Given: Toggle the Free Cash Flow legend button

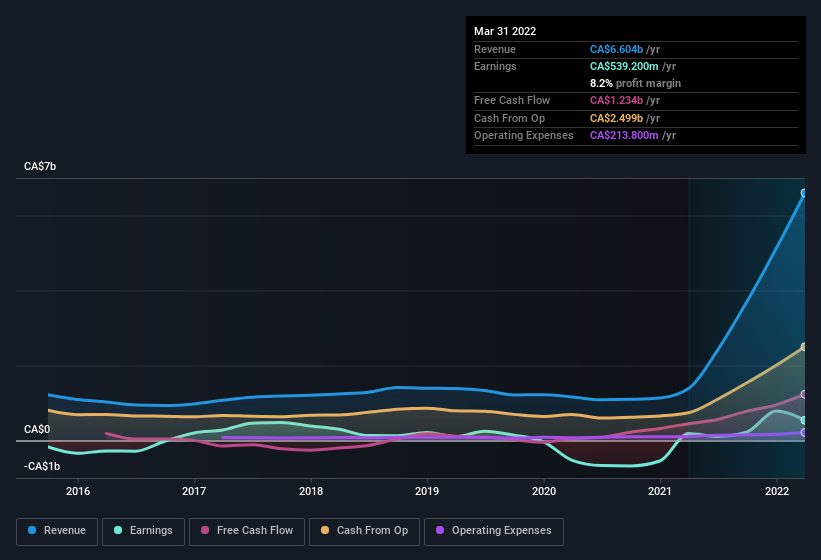Looking at the screenshot, I should [247, 531].
